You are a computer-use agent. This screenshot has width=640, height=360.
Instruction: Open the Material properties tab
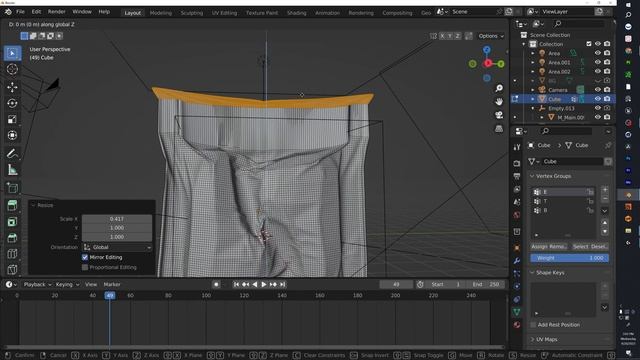(517, 325)
